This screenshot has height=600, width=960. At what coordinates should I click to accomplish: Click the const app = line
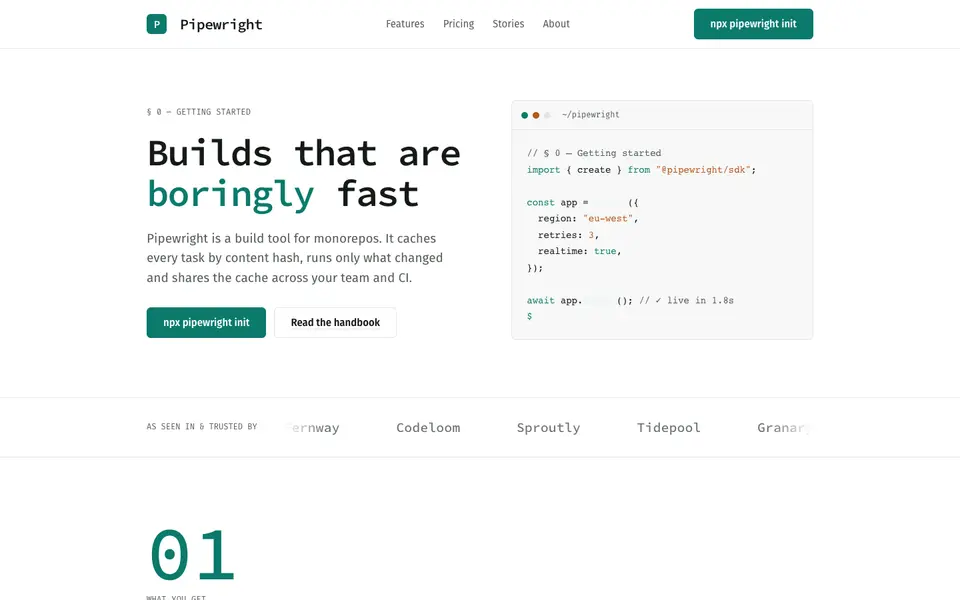(x=582, y=203)
